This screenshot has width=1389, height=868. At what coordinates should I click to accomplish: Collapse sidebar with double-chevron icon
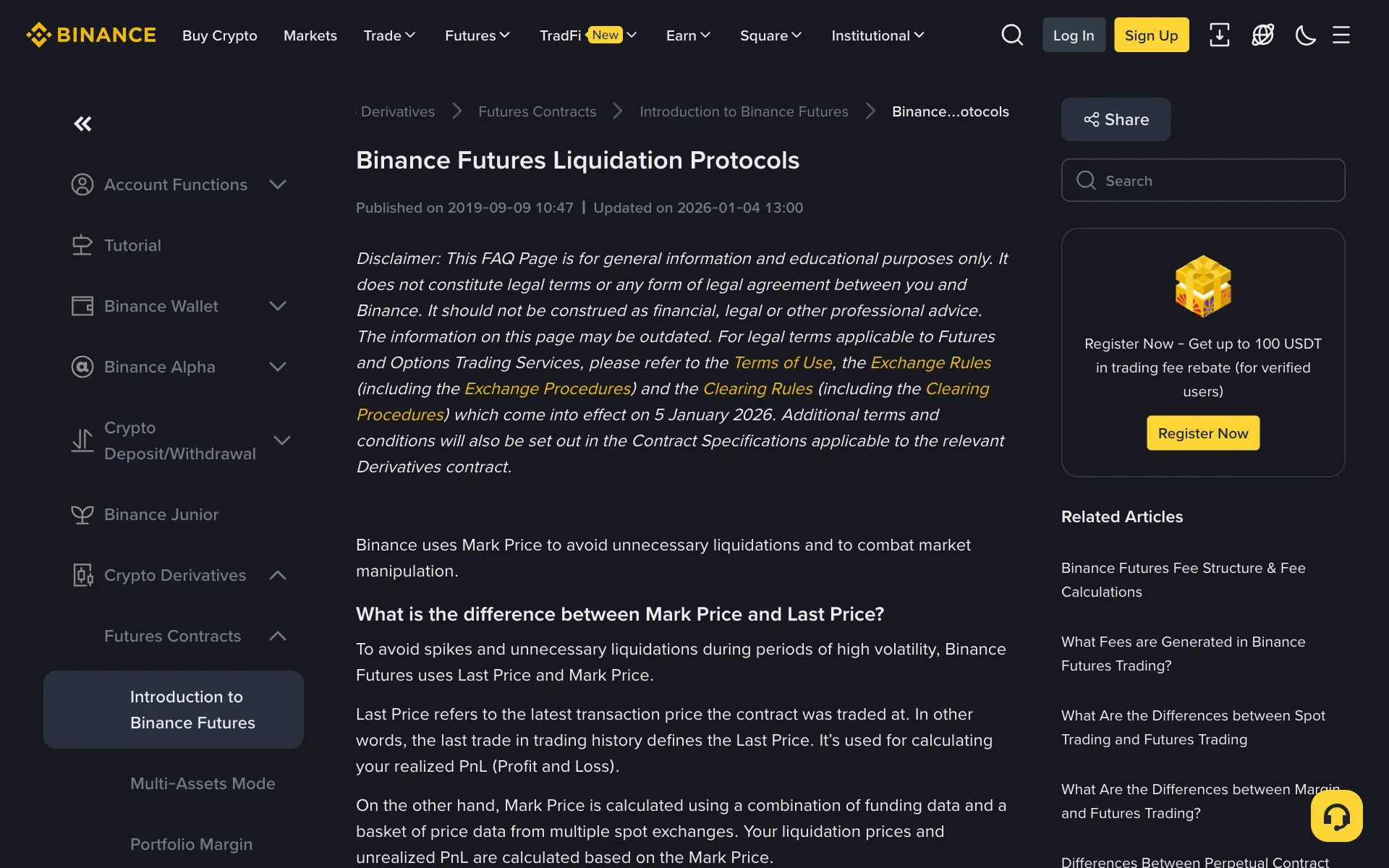click(x=83, y=124)
